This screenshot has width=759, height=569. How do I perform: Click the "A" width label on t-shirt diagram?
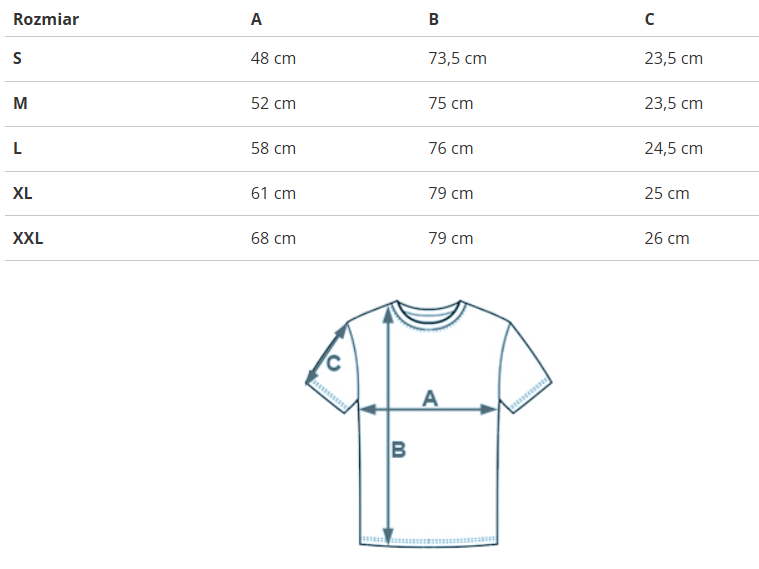click(x=430, y=398)
